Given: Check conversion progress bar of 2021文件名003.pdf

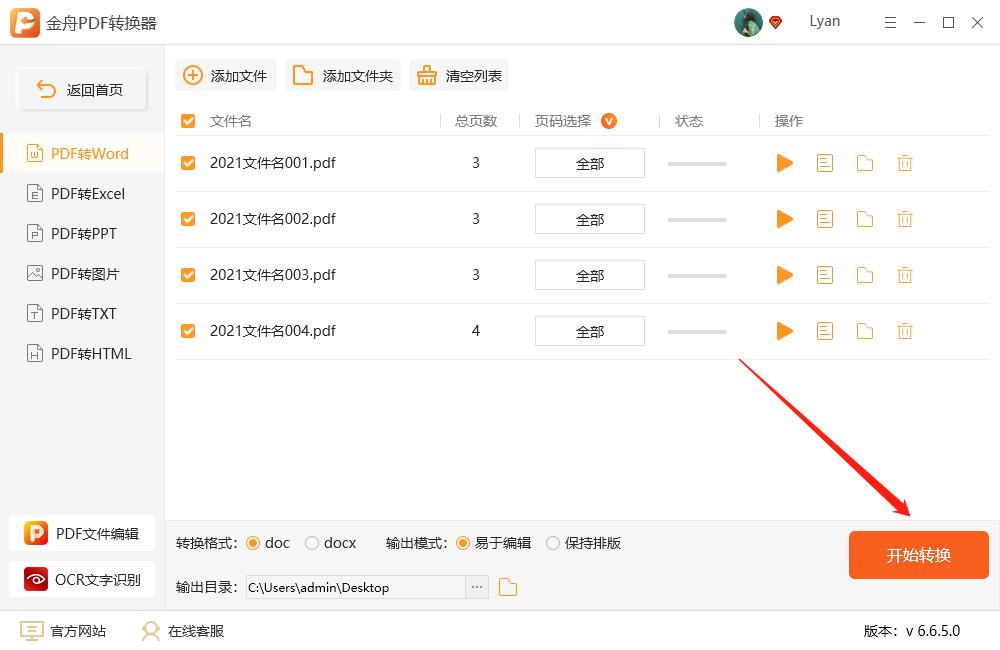Looking at the screenshot, I should (696, 274).
